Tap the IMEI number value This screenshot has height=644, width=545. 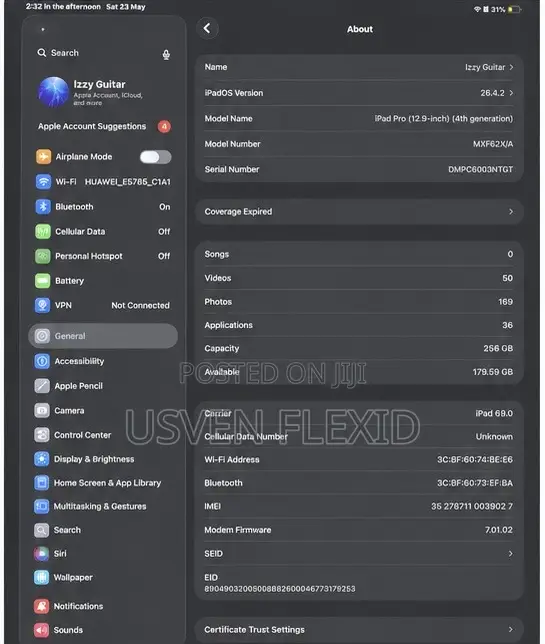coord(471,506)
